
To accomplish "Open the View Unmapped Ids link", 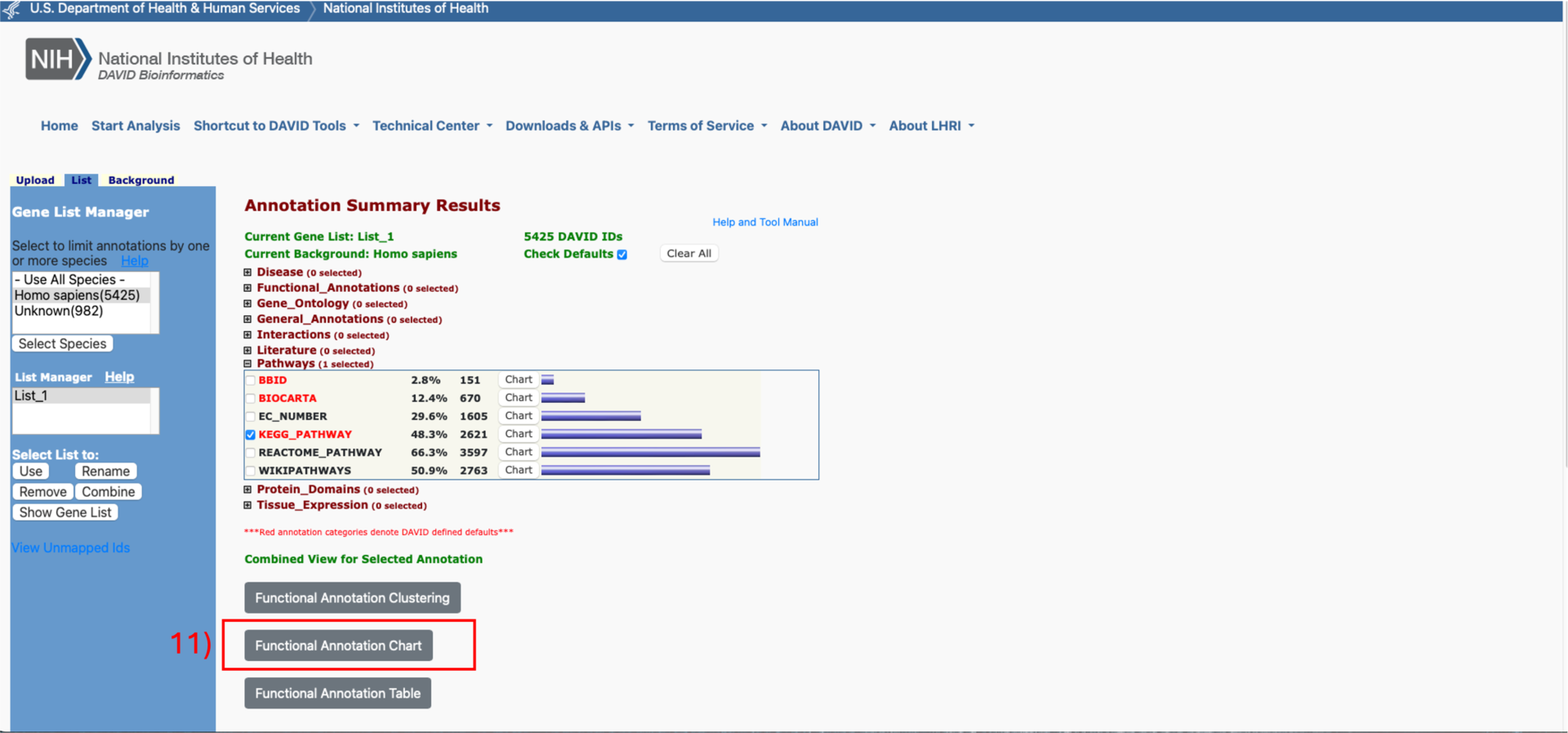I will (x=70, y=548).
